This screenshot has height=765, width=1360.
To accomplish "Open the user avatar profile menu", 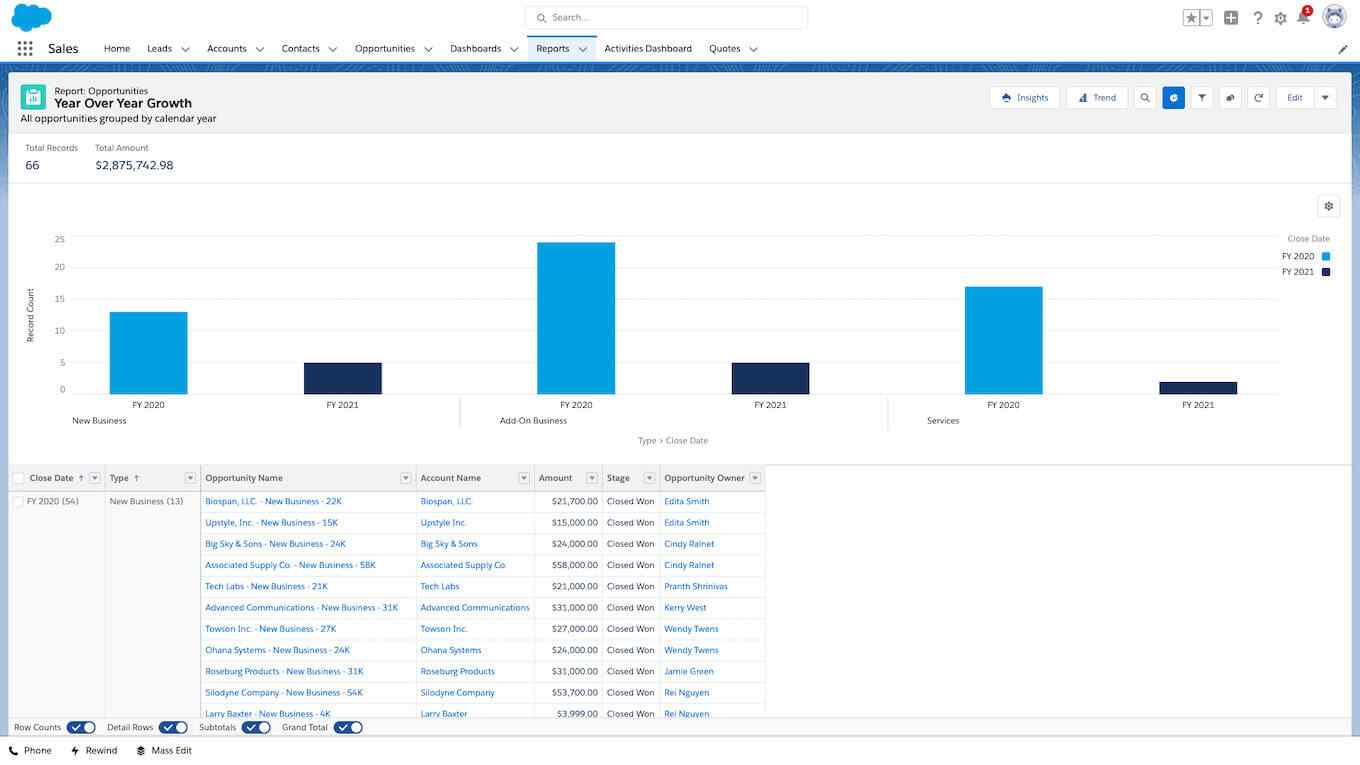I will click(1334, 17).
